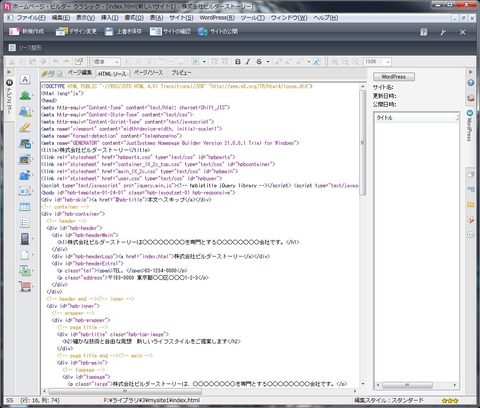Click the <title> line in the source
The image size is (480, 408).
pos(95,150)
